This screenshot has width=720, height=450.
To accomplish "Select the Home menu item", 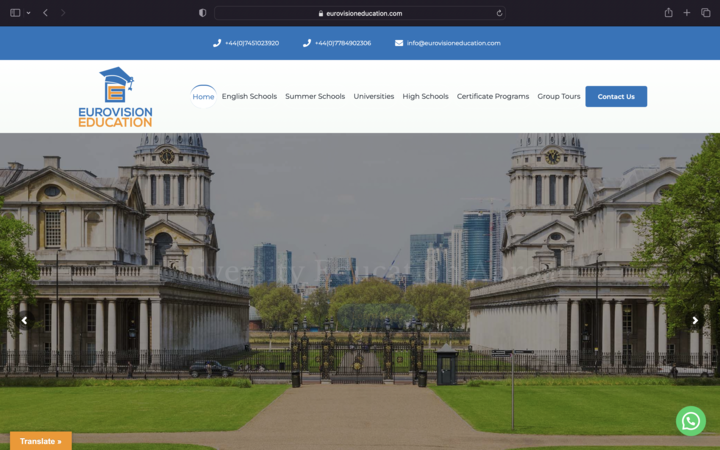I will point(203,96).
